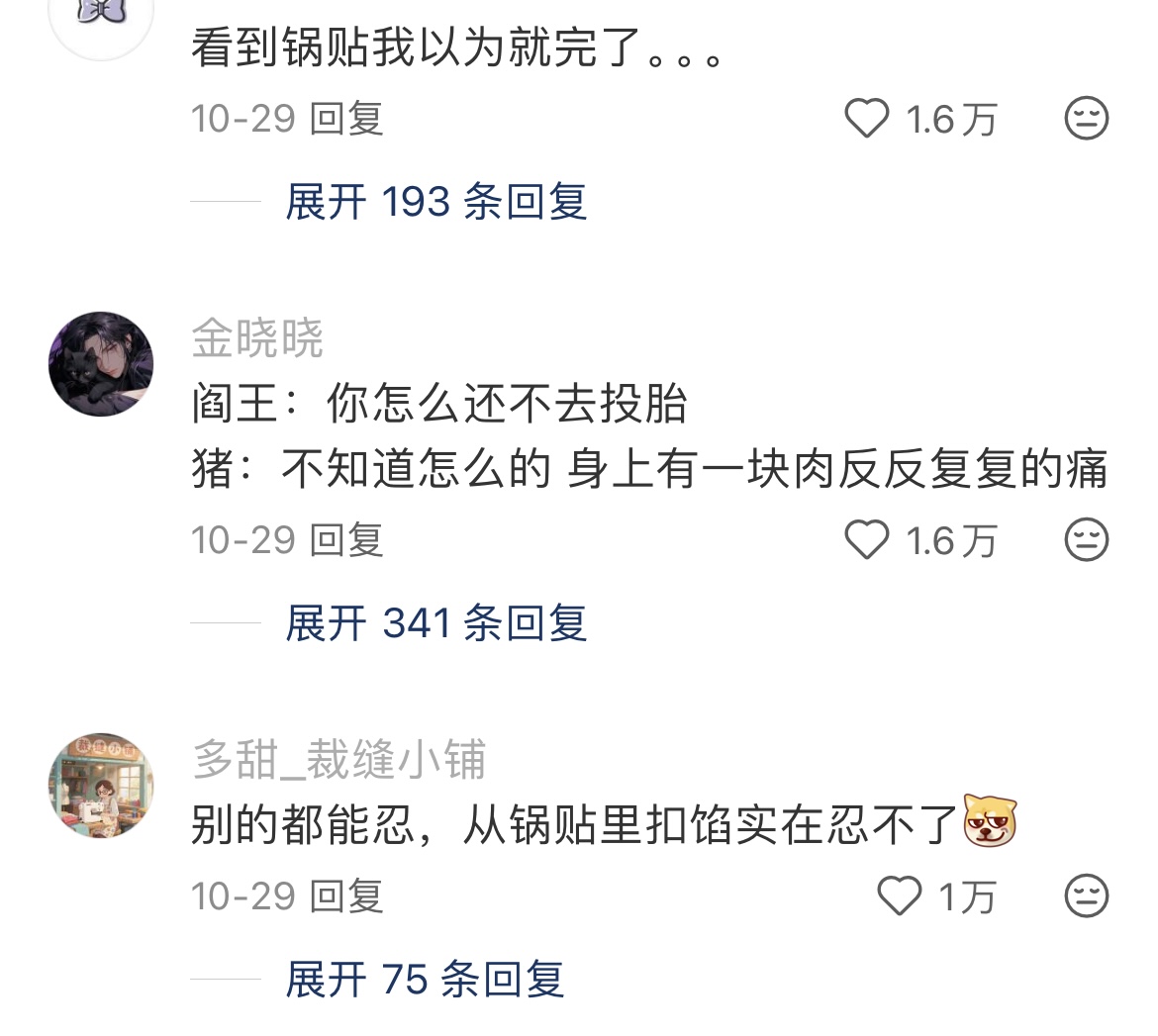Like 多甜_裁缝小铺's comment with the heart

pos(899,895)
